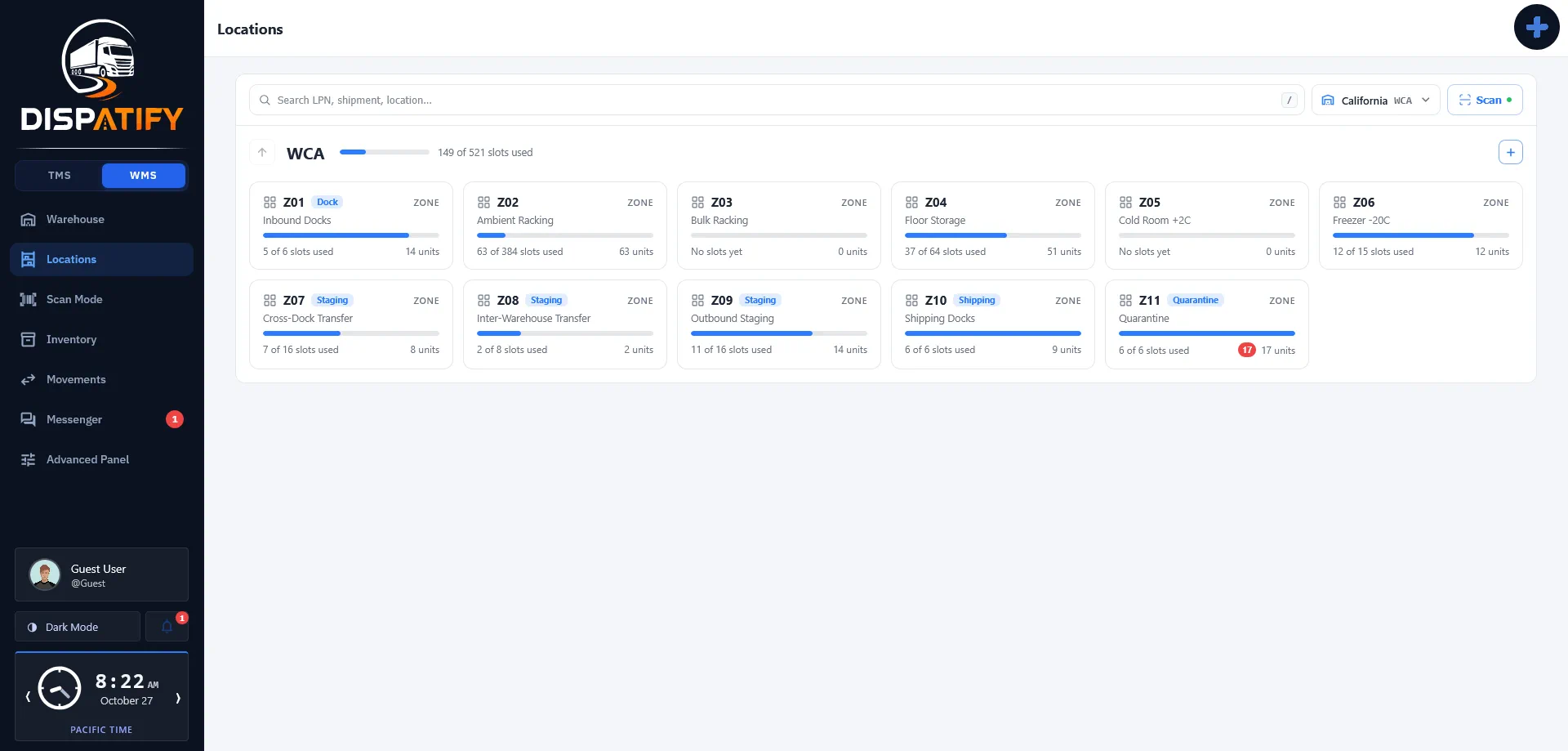Switch to WMS mode
The height and width of the screenshot is (751, 1568).
[x=143, y=176]
